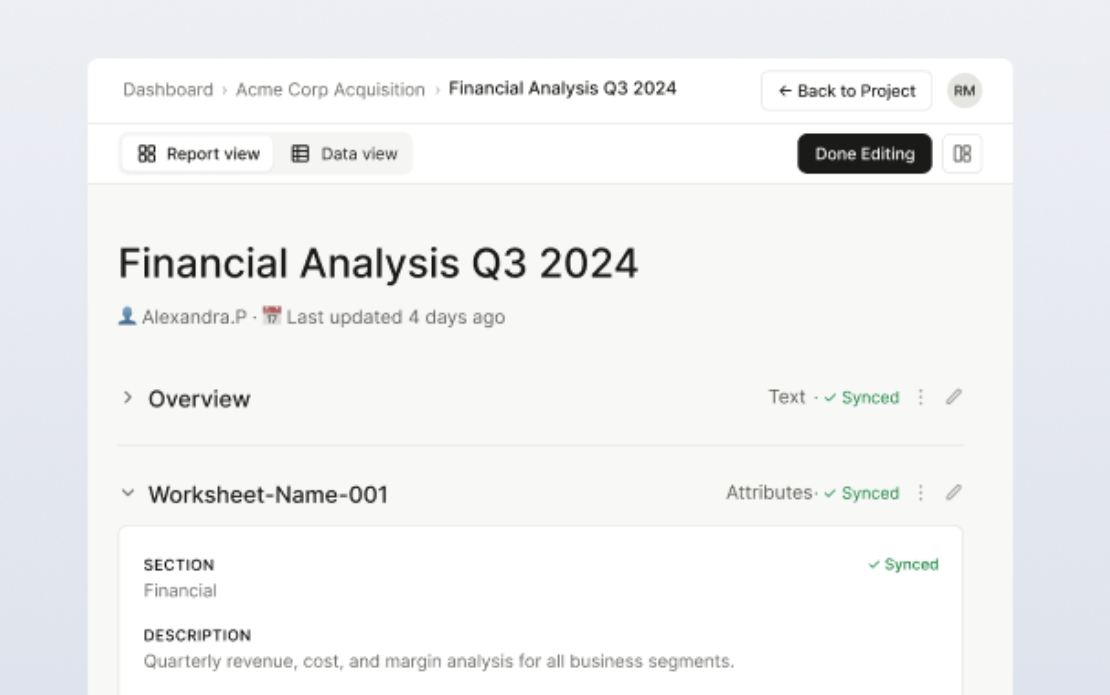The image size is (1110, 695).
Task: Click the Synced status inside the Section card
Action: (903, 564)
